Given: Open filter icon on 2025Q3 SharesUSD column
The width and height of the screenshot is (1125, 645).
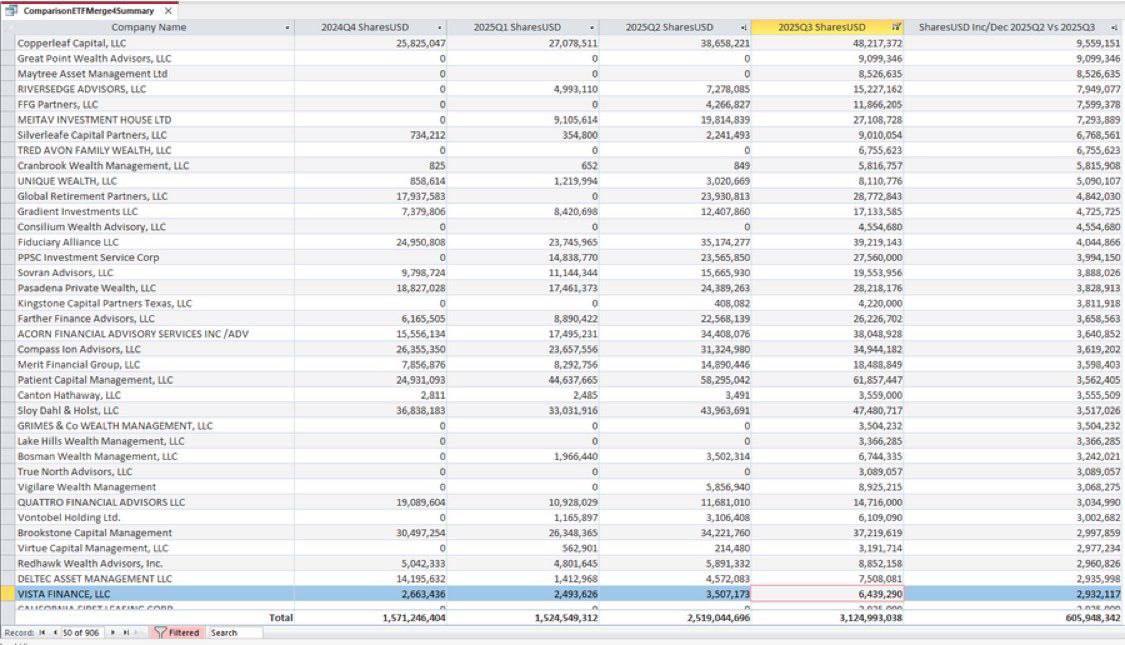Looking at the screenshot, I should (895, 28).
